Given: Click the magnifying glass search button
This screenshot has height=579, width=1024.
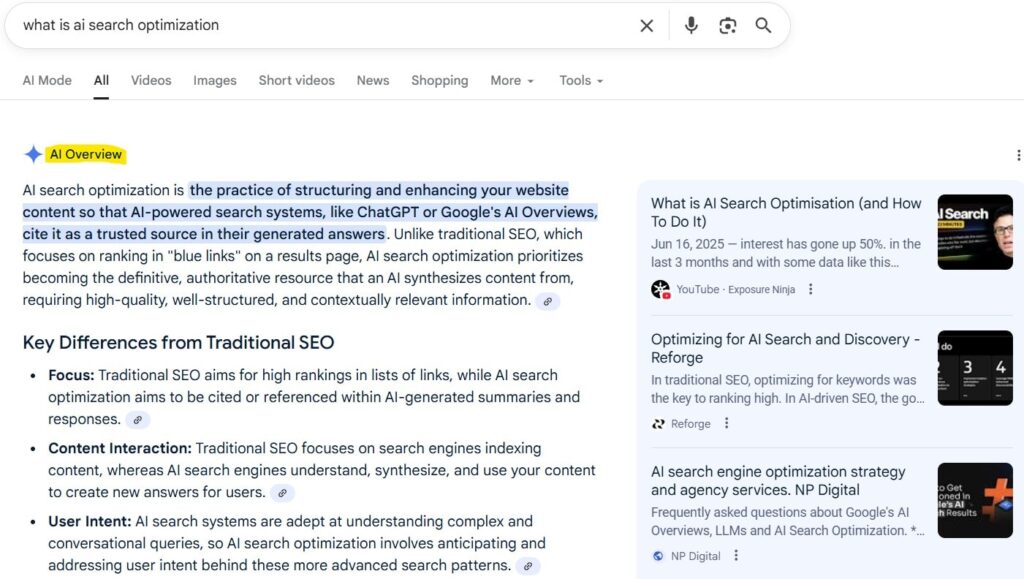Looking at the screenshot, I should click(x=763, y=26).
